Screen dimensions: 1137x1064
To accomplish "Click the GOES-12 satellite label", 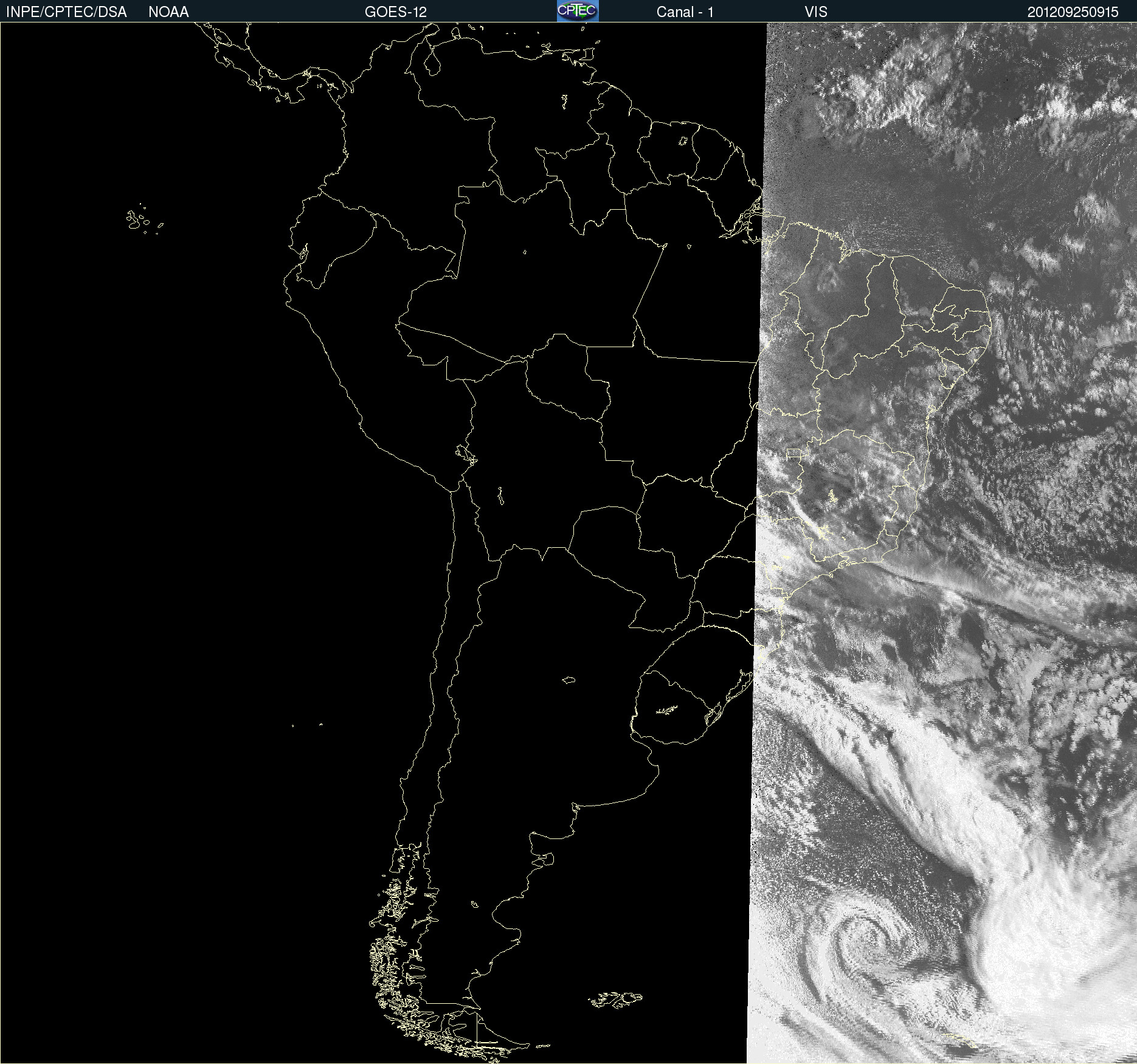I will pyautogui.click(x=396, y=12).
